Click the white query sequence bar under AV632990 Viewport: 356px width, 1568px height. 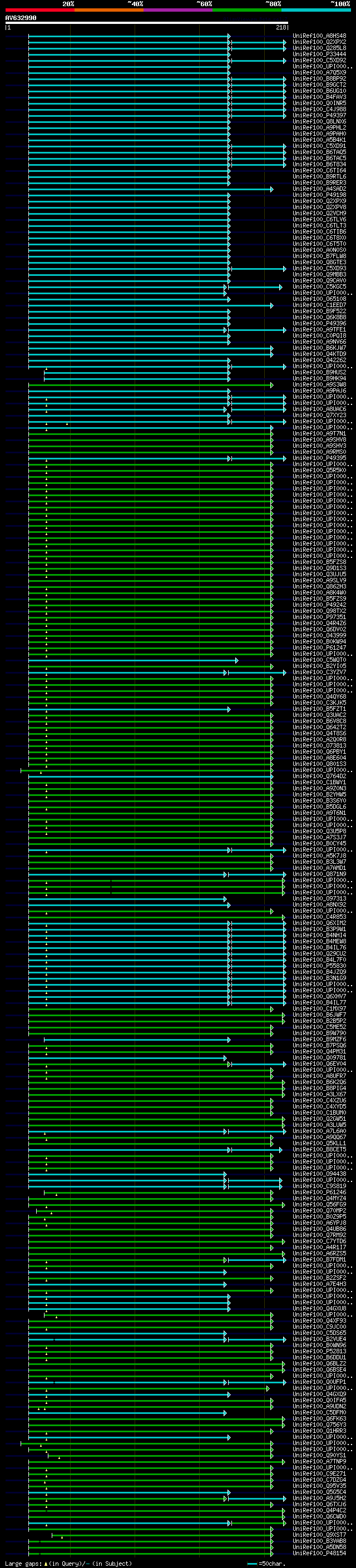click(147, 23)
